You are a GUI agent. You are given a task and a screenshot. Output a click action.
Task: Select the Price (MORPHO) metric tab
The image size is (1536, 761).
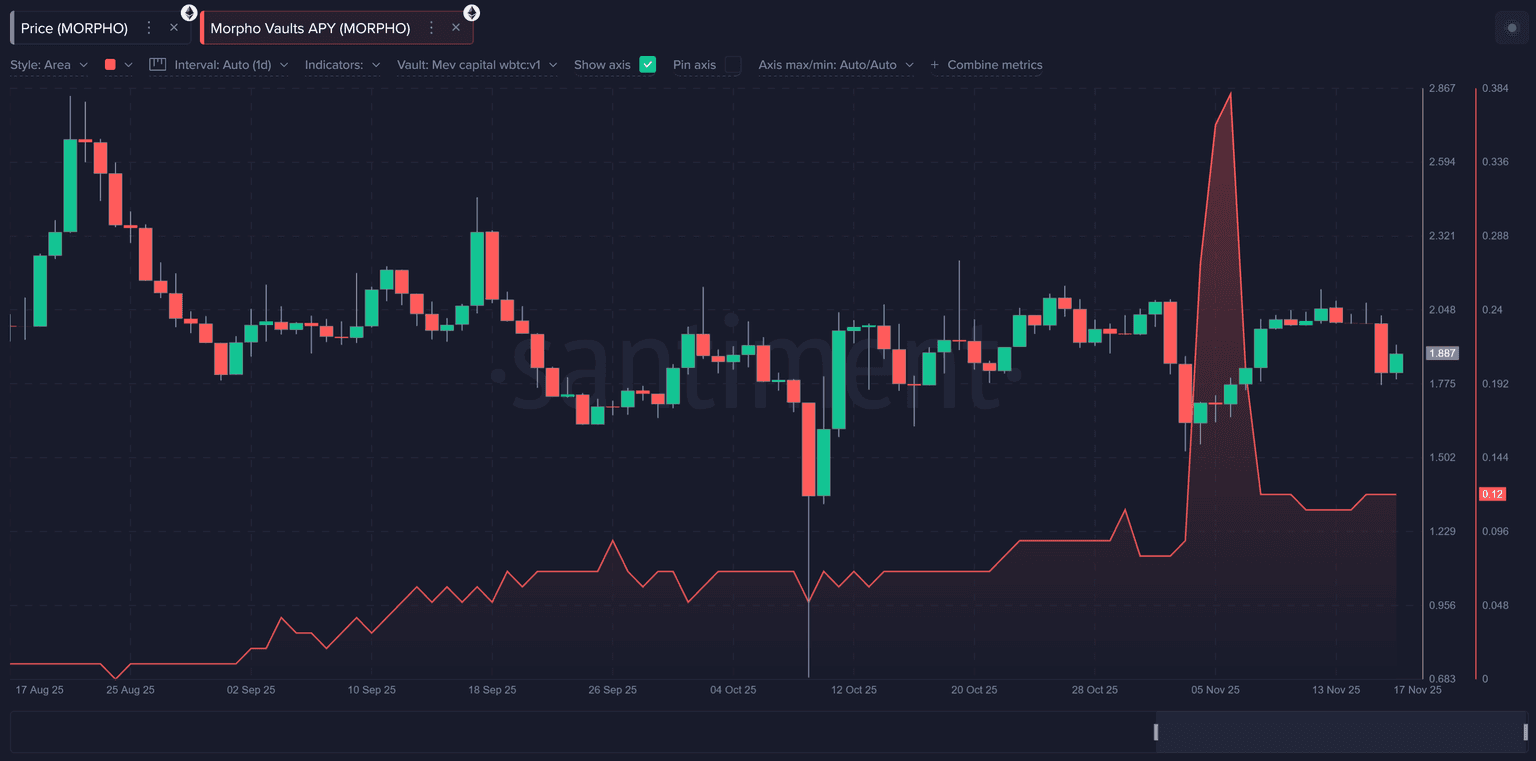click(x=74, y=28)
